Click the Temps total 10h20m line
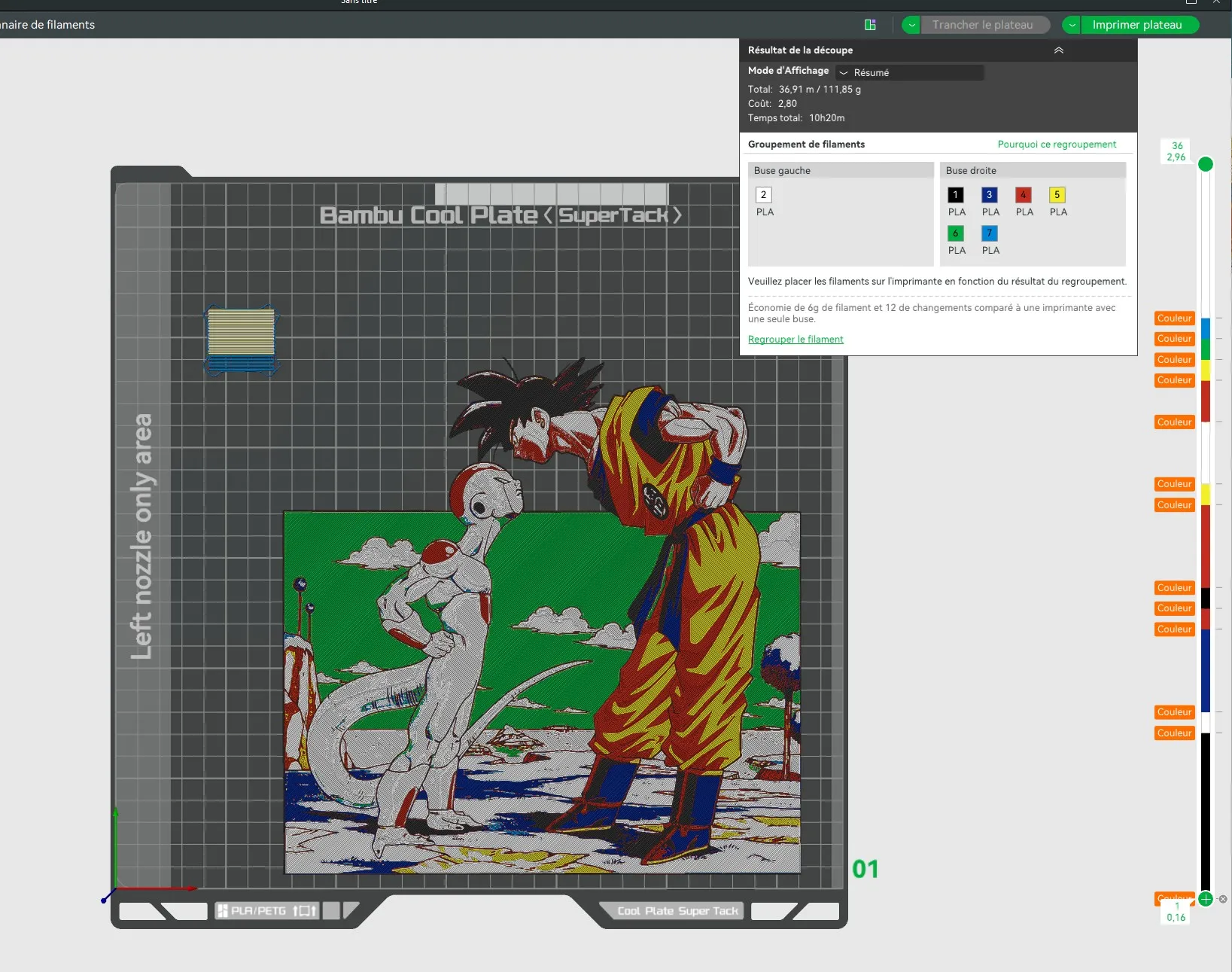Viewport: 1232px width, 972px height. tap(796, 118)
